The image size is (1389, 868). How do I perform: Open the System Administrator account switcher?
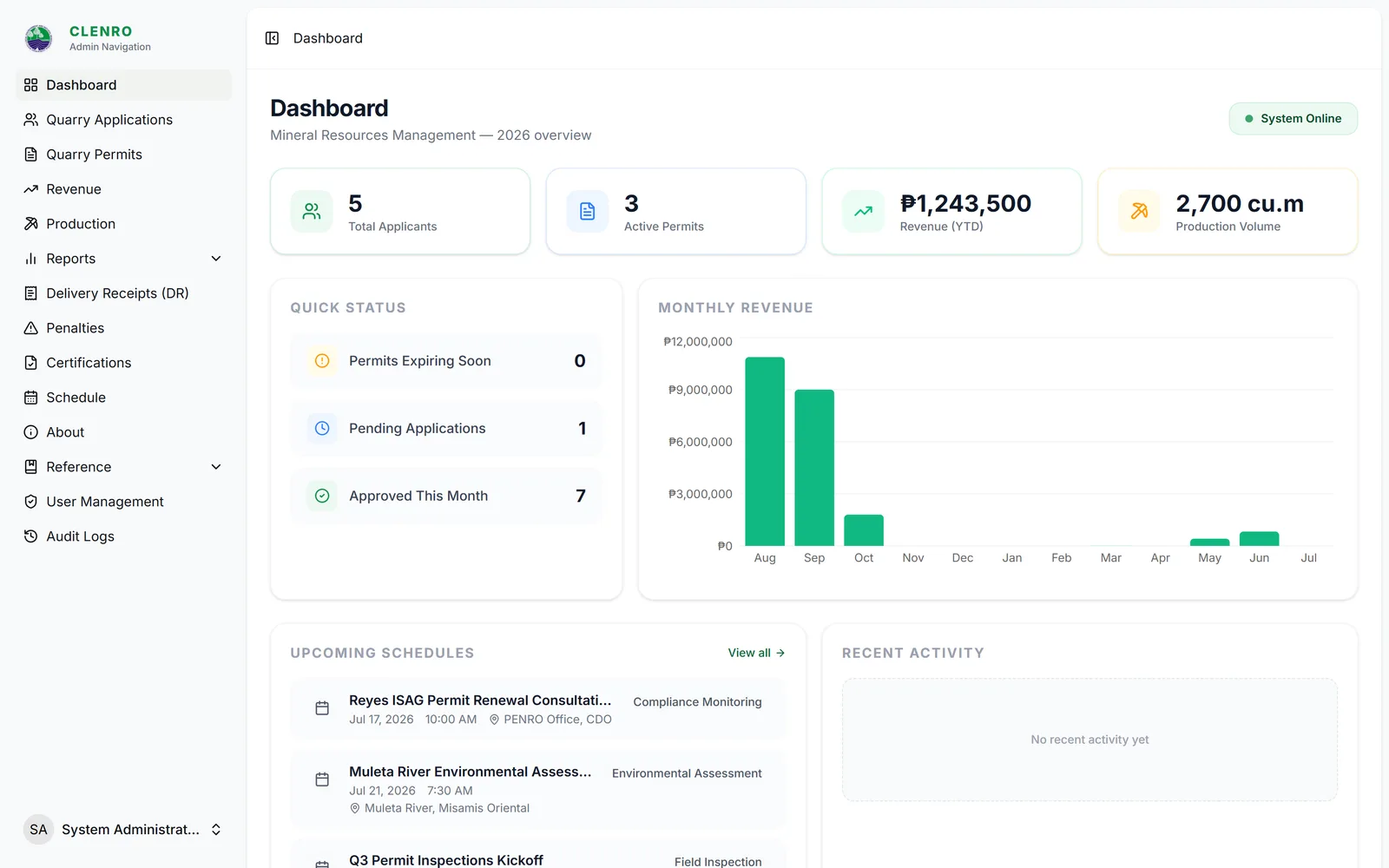click(123, 830)
